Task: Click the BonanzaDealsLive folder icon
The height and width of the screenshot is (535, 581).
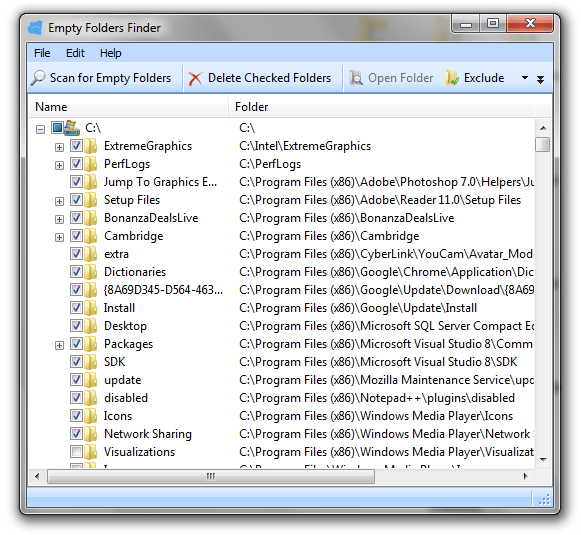Action: pos(90,218)
